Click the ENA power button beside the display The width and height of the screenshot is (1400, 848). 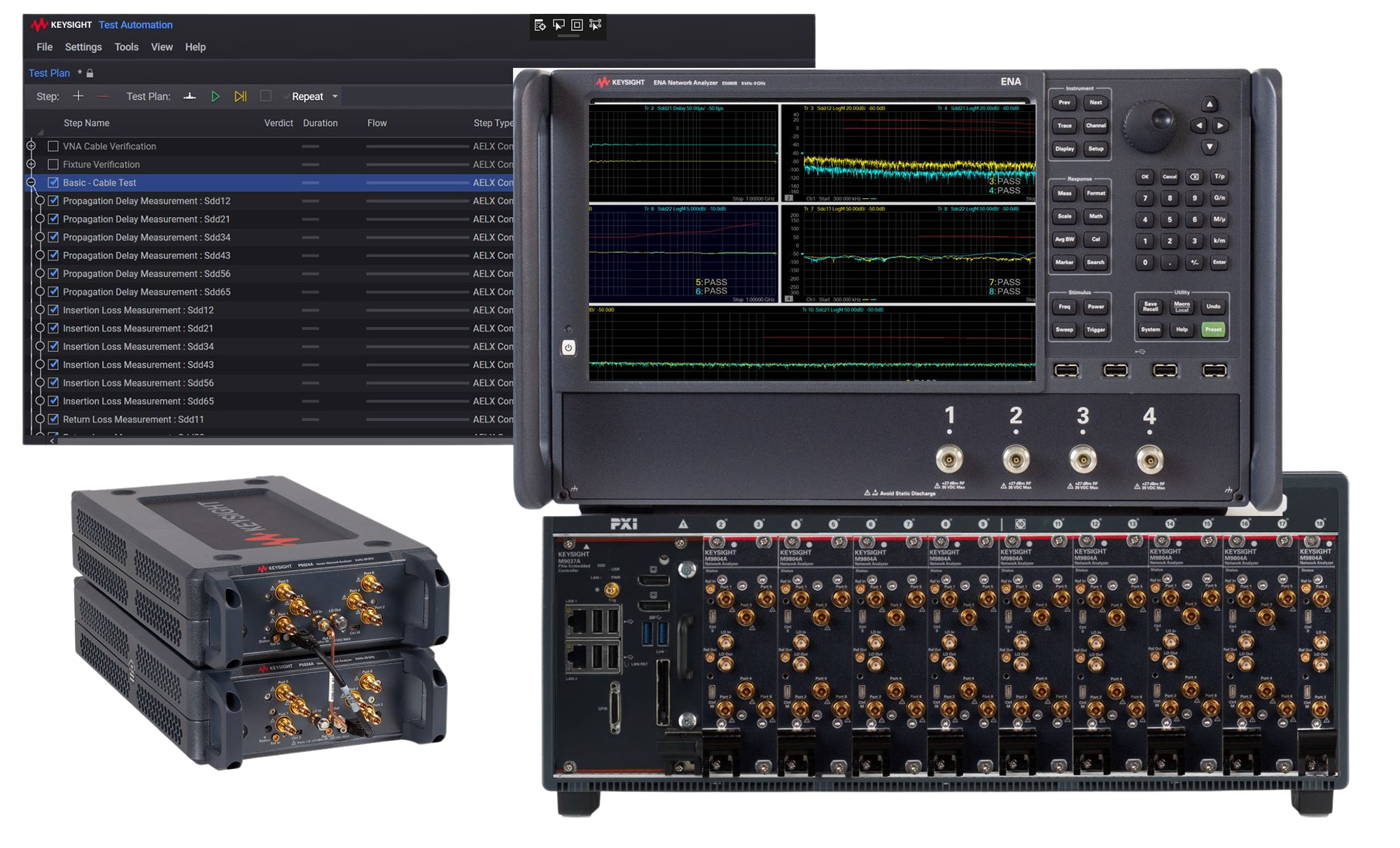pyautogui.click(x=568, y=347)
